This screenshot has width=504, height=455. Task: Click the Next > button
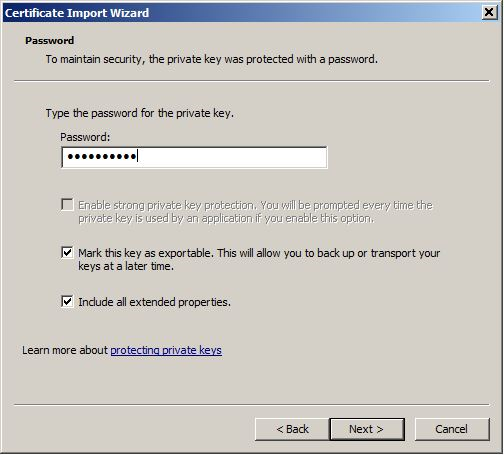367,429
